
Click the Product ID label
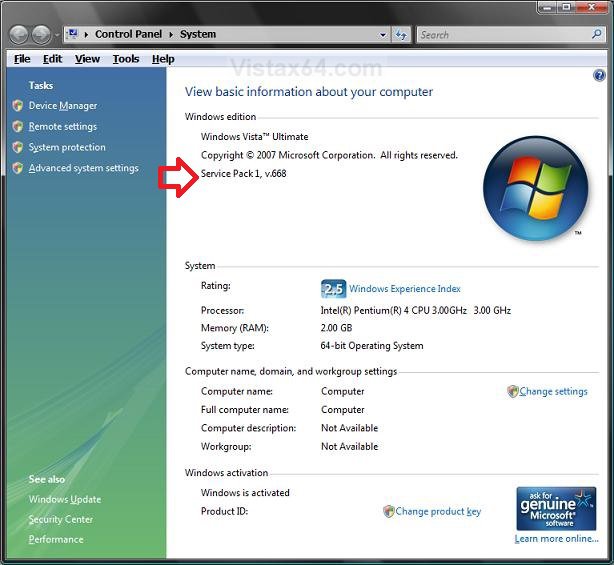click(224, 511)
